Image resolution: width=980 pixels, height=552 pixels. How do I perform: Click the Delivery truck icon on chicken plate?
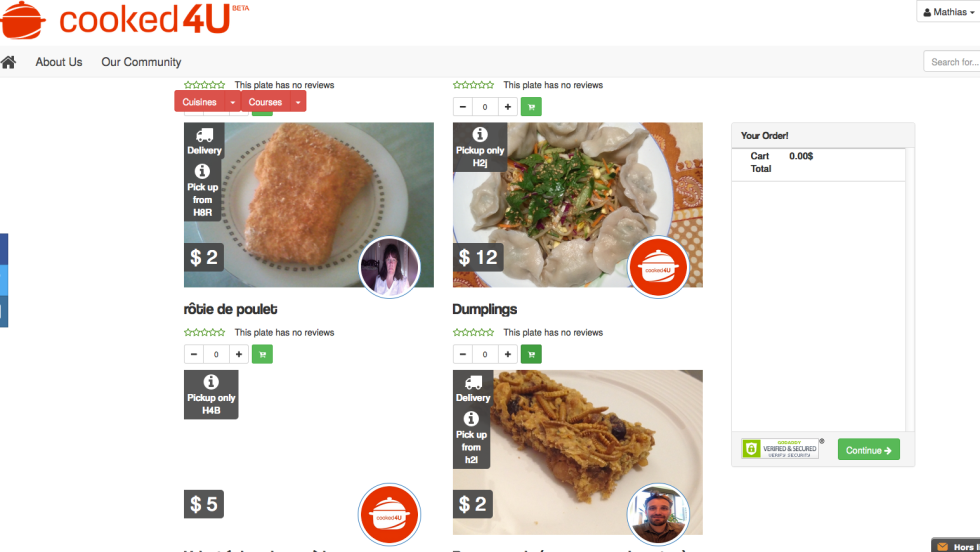[204, 135]
